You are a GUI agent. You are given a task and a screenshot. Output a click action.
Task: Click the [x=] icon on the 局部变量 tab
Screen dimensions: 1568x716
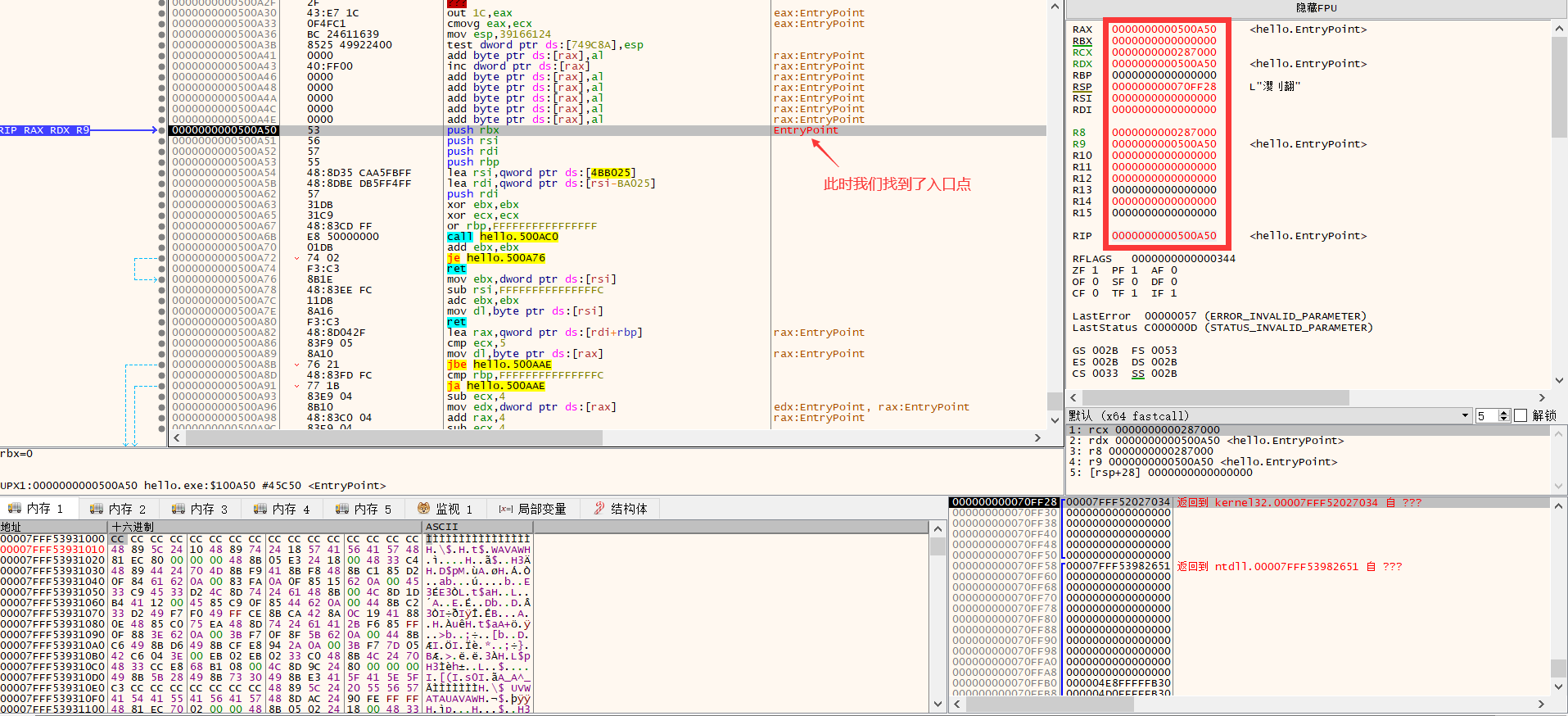(506, 509)
